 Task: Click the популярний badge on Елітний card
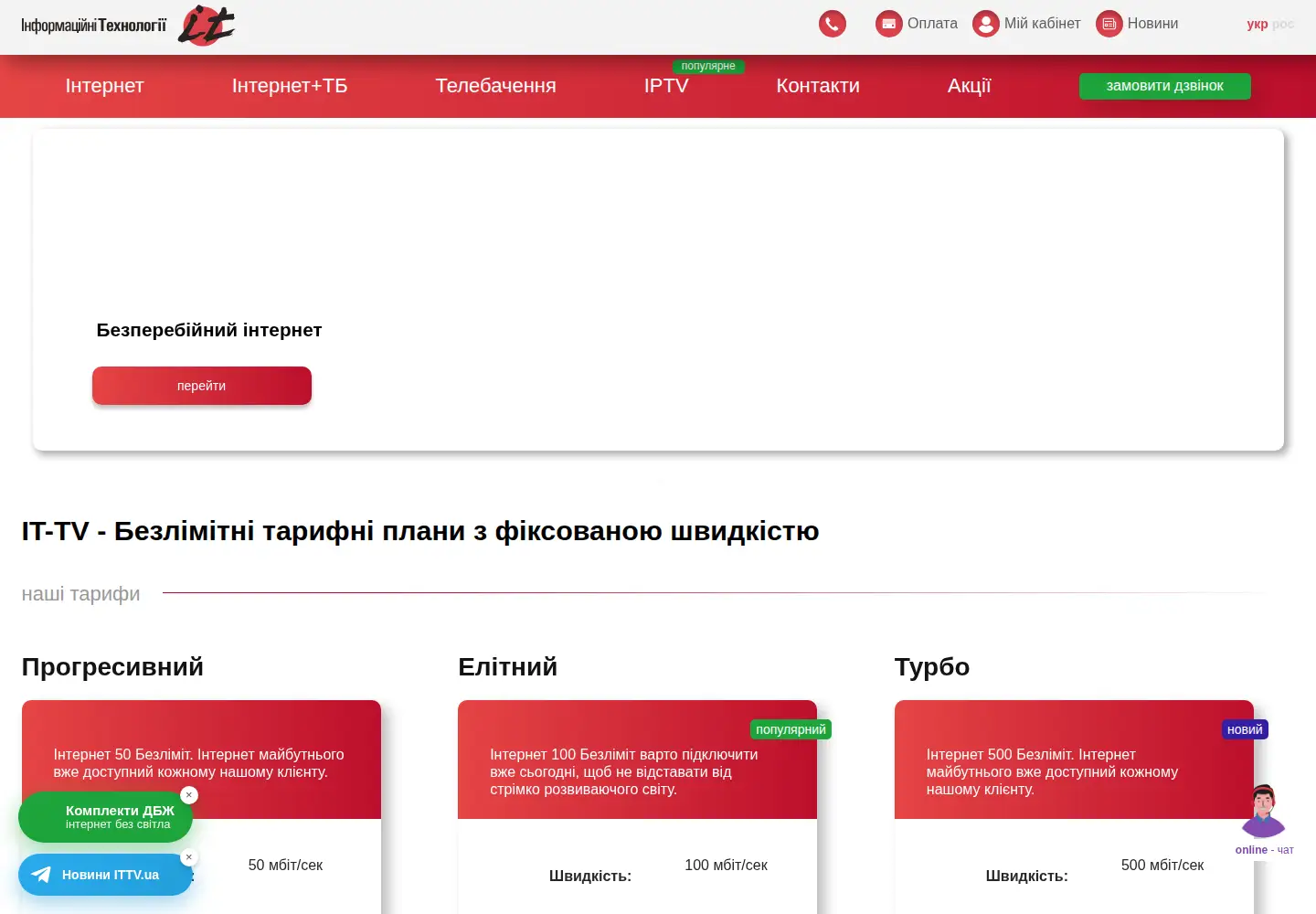click(791, 729)
